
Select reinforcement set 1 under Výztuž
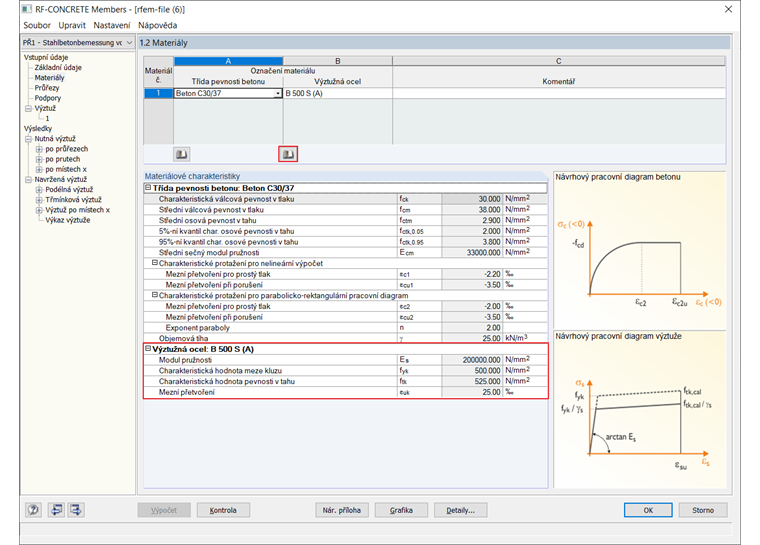(x=48, y=118)
